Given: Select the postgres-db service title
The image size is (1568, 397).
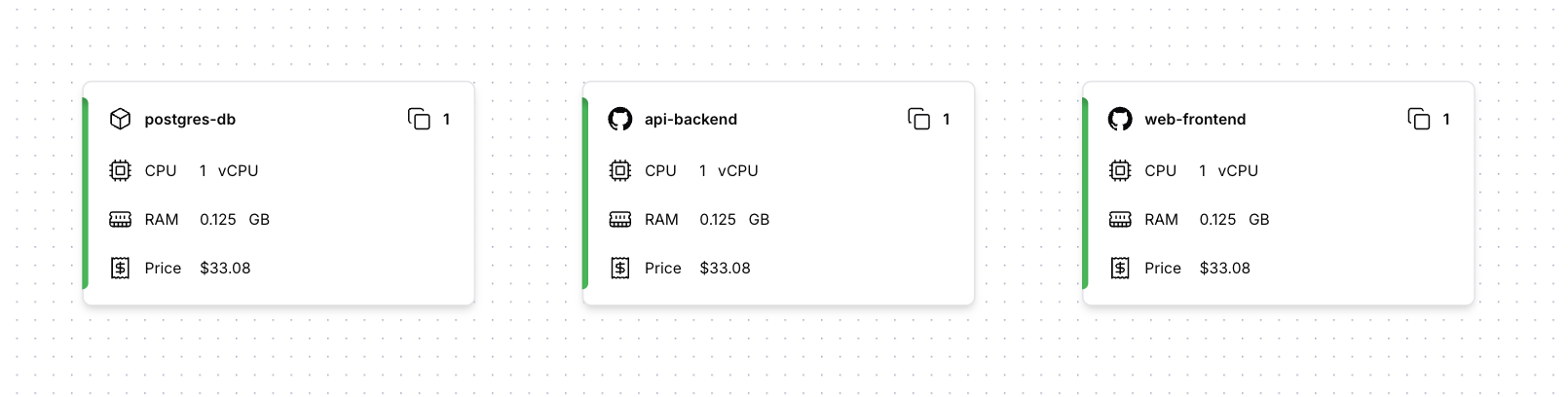Looking at the screenshot, I should (x=190, y=119).
